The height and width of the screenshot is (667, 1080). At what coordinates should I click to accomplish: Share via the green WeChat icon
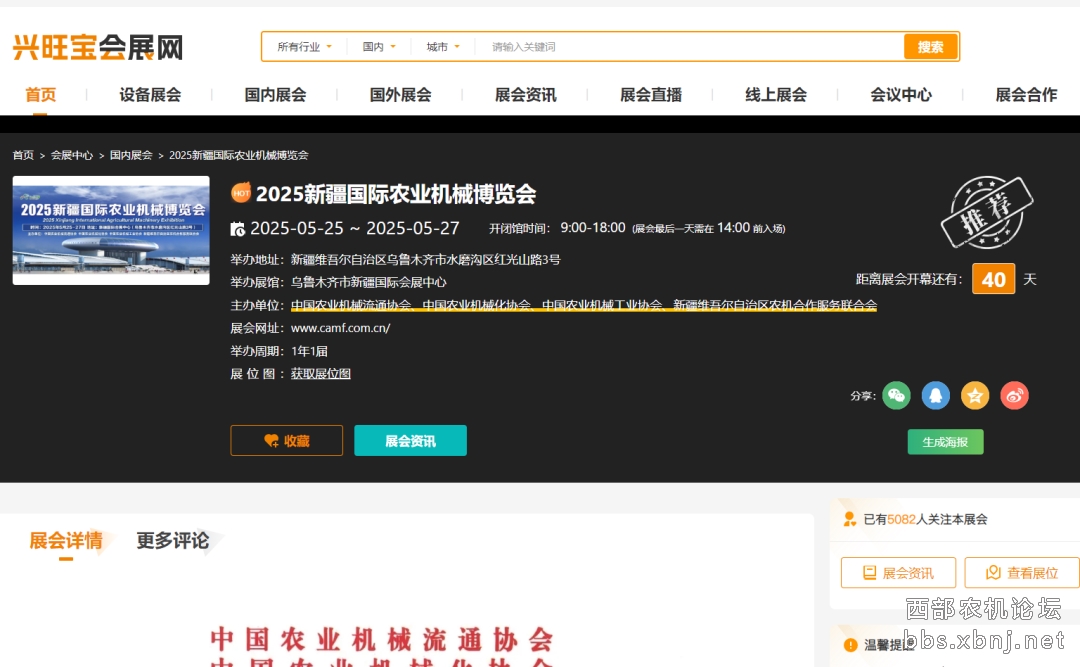pyautogui.click(x=896, y=396)
